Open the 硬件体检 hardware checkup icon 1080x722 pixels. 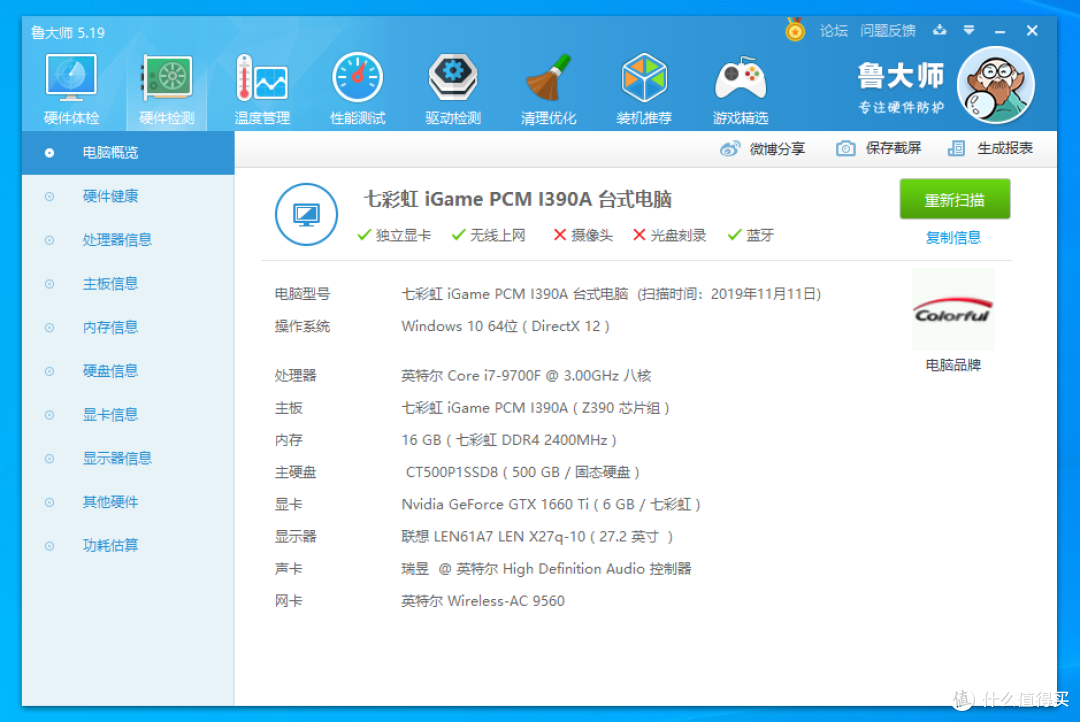[71, 90]
